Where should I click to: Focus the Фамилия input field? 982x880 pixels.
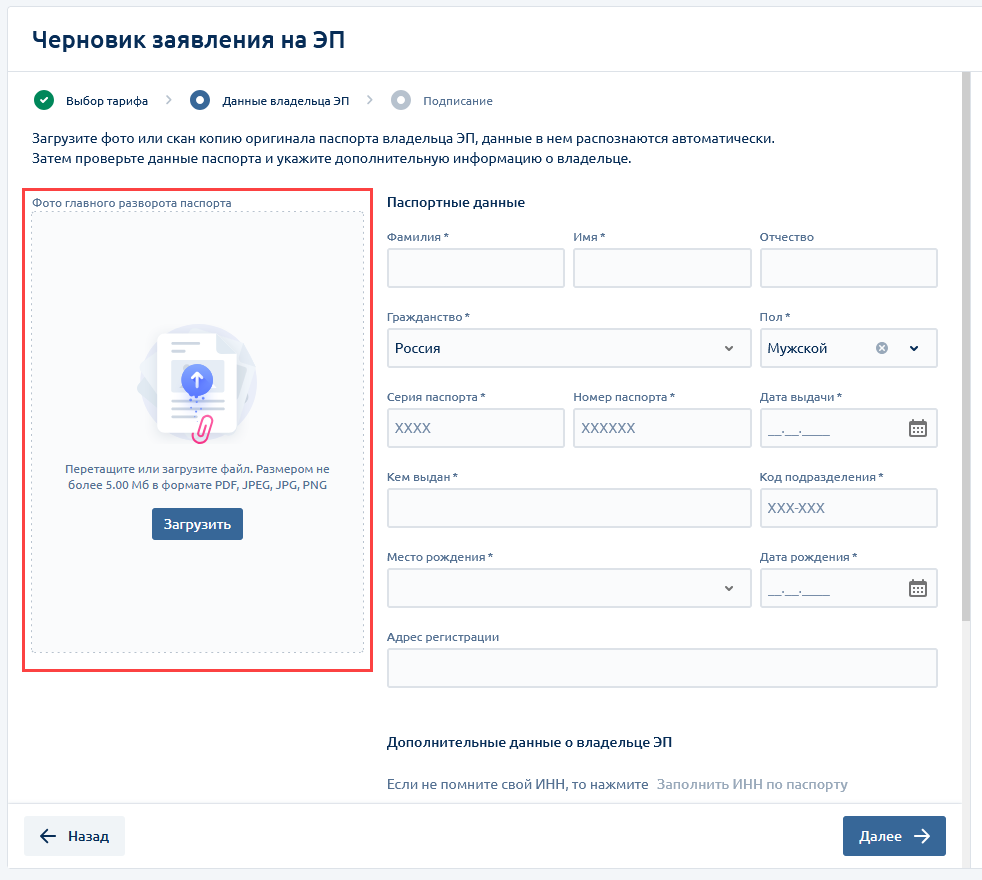pos(475,268)
